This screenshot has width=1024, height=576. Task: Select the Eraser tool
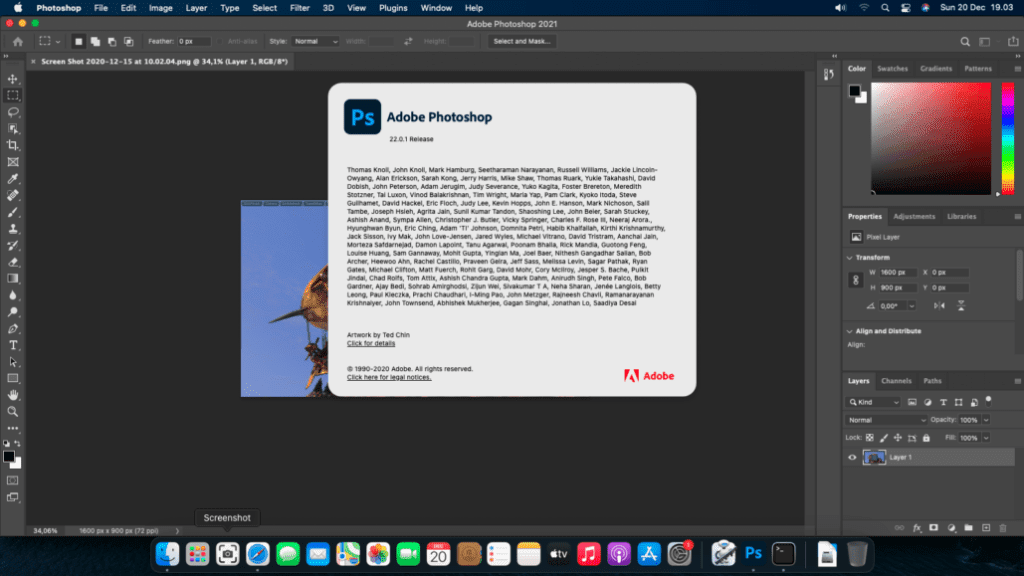click(x=12, y=262)
